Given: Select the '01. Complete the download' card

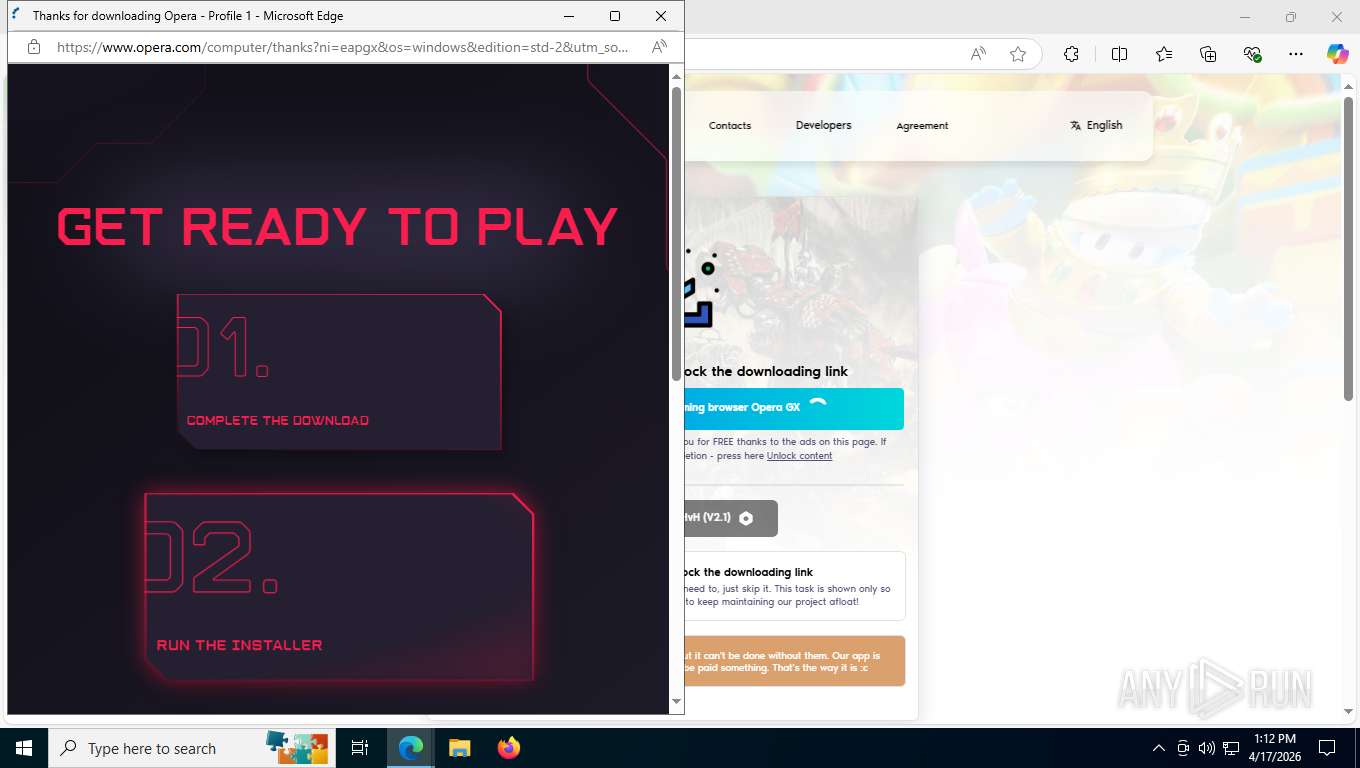Looking at the screenshot, I should (x=339, y=372).
